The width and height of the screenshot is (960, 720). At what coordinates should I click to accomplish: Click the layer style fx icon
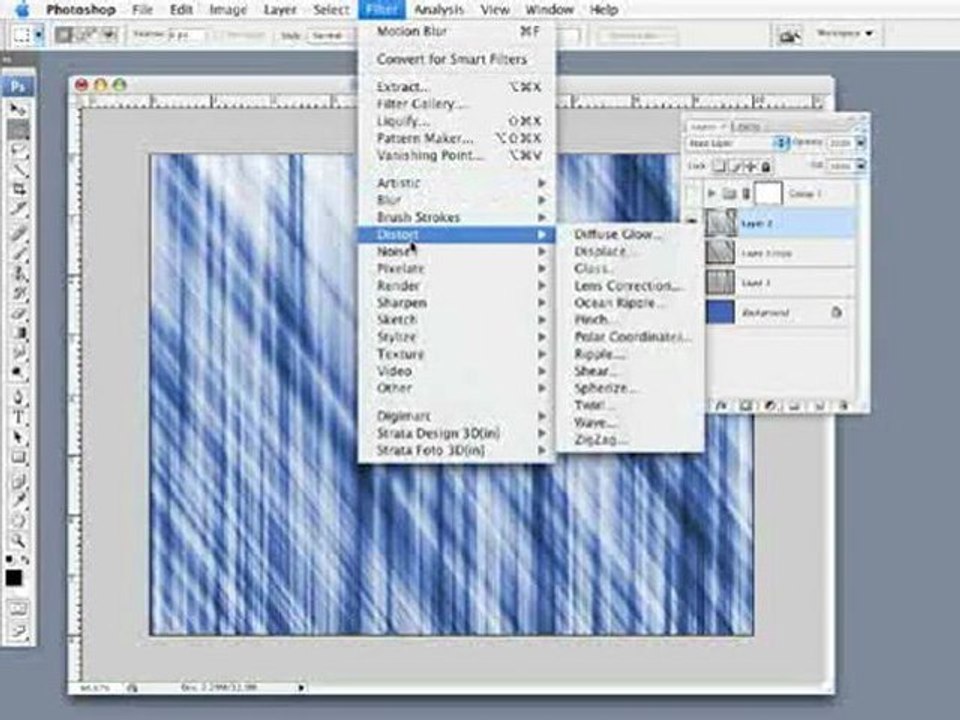pyautogui.click(x=721, y=405)
